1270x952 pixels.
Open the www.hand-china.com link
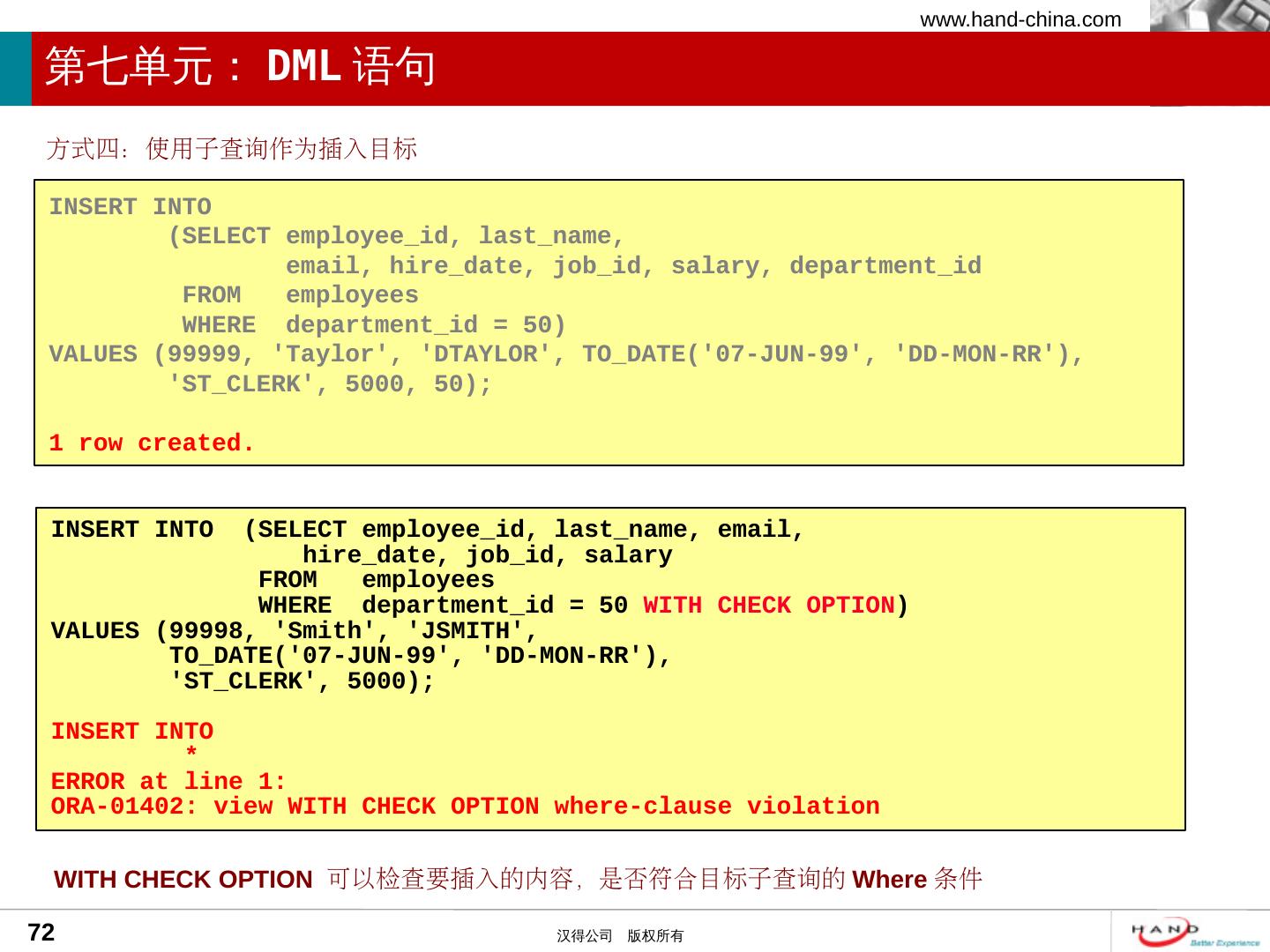[x=1020, y=19]
